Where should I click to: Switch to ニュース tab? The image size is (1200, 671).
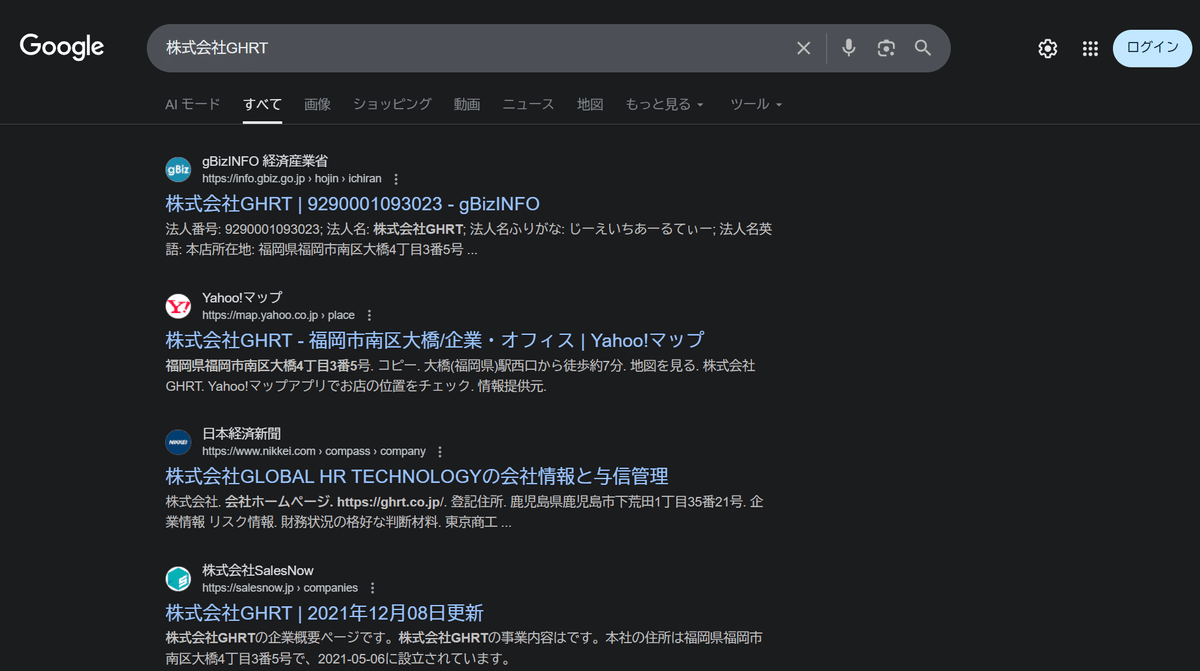point(528,104)
